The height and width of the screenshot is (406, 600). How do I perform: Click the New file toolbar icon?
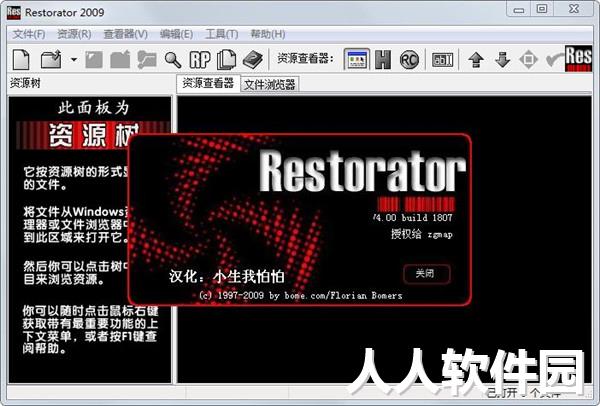coord(21,59)
